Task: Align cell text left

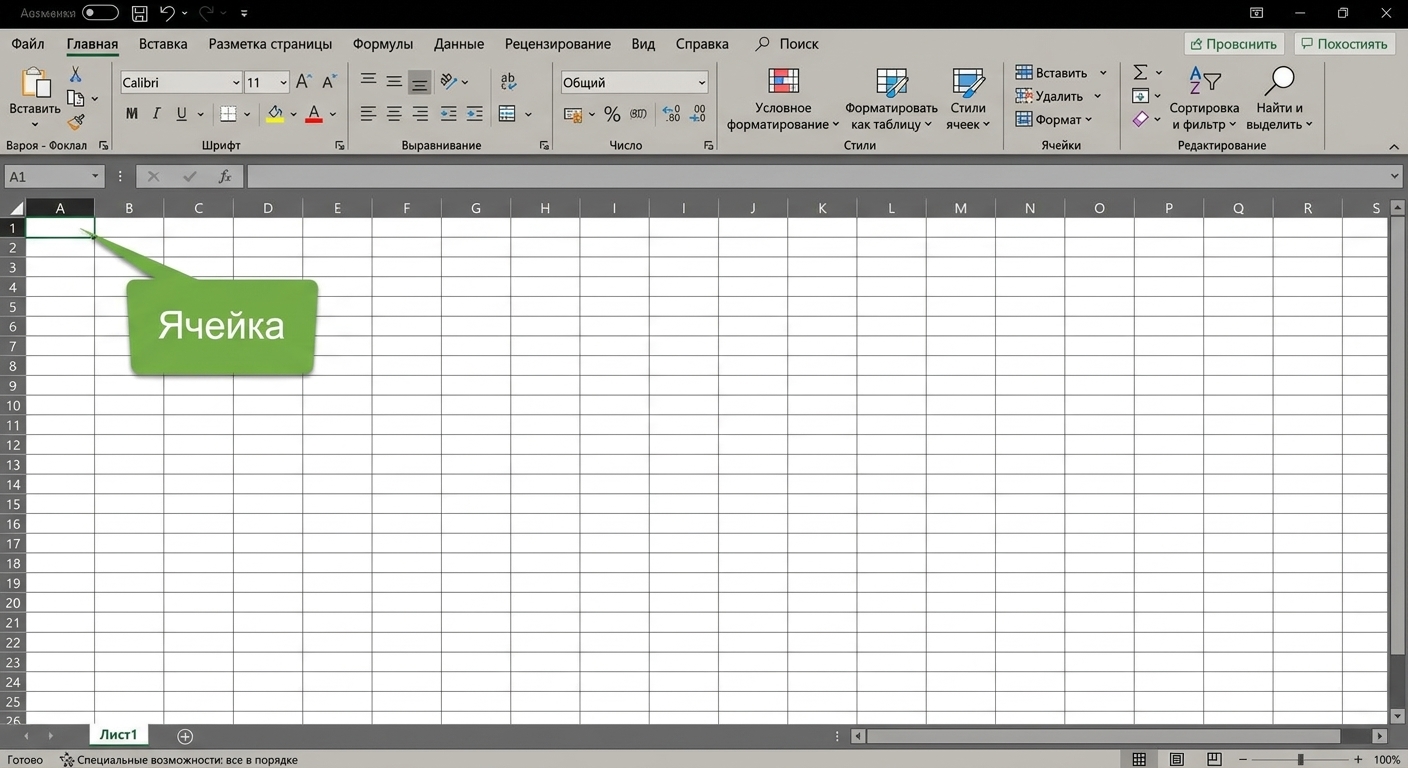Action: tap(368, 114)
